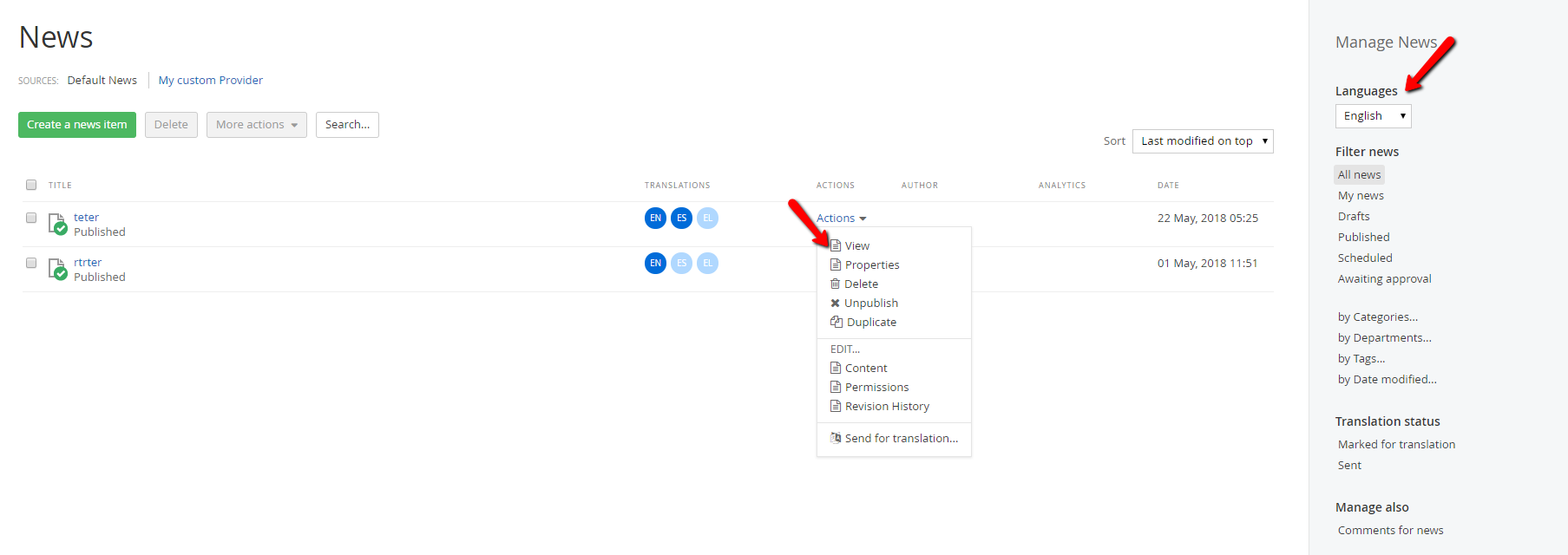This screenshot has height=555, width=1568.
Task: Click the Permissions document icon
Action: (836, 387)
